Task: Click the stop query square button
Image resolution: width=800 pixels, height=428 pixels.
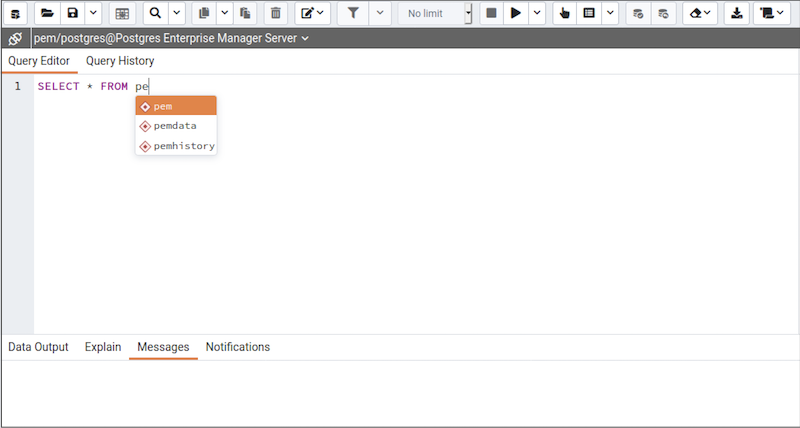Action: (x=491, y=14)
